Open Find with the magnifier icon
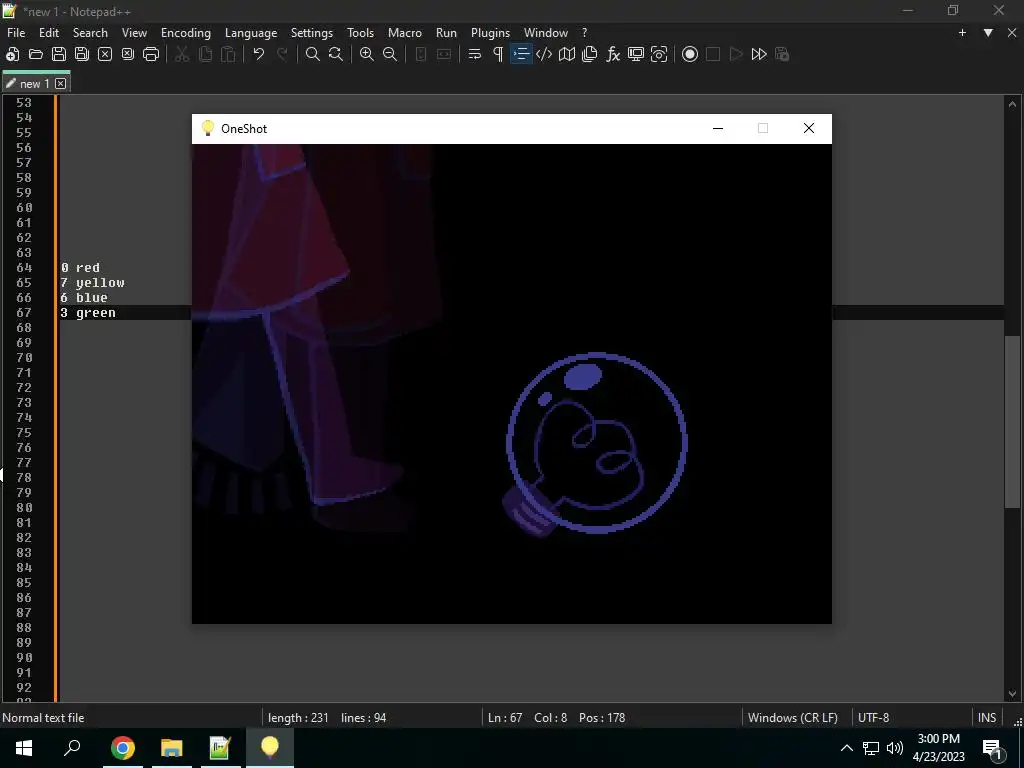Screen dimensions: 1024x768 [x=313, y=54]
